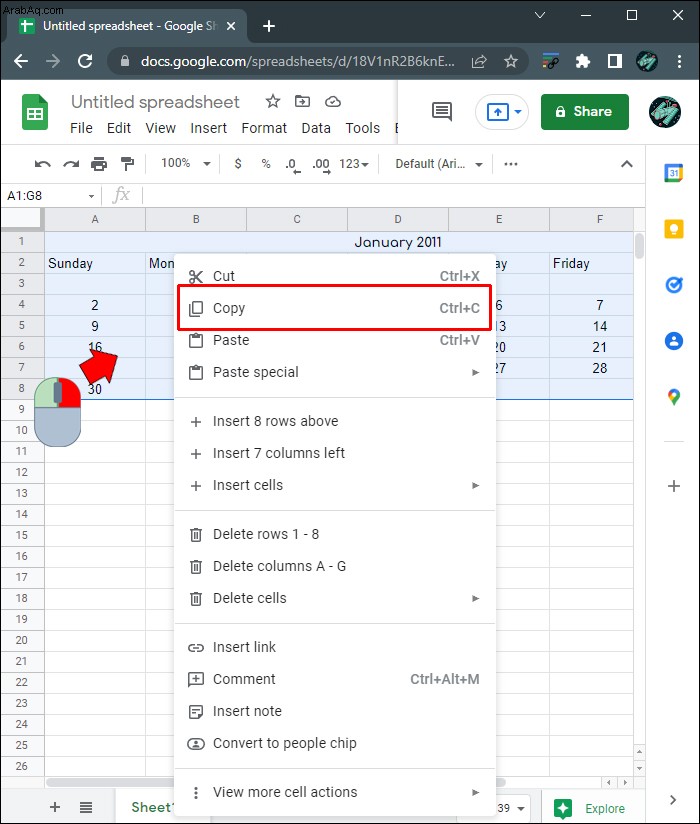Open the View menu
This screenshot has height=824, width=700.
pyautogui.click(x=160, y=128)
